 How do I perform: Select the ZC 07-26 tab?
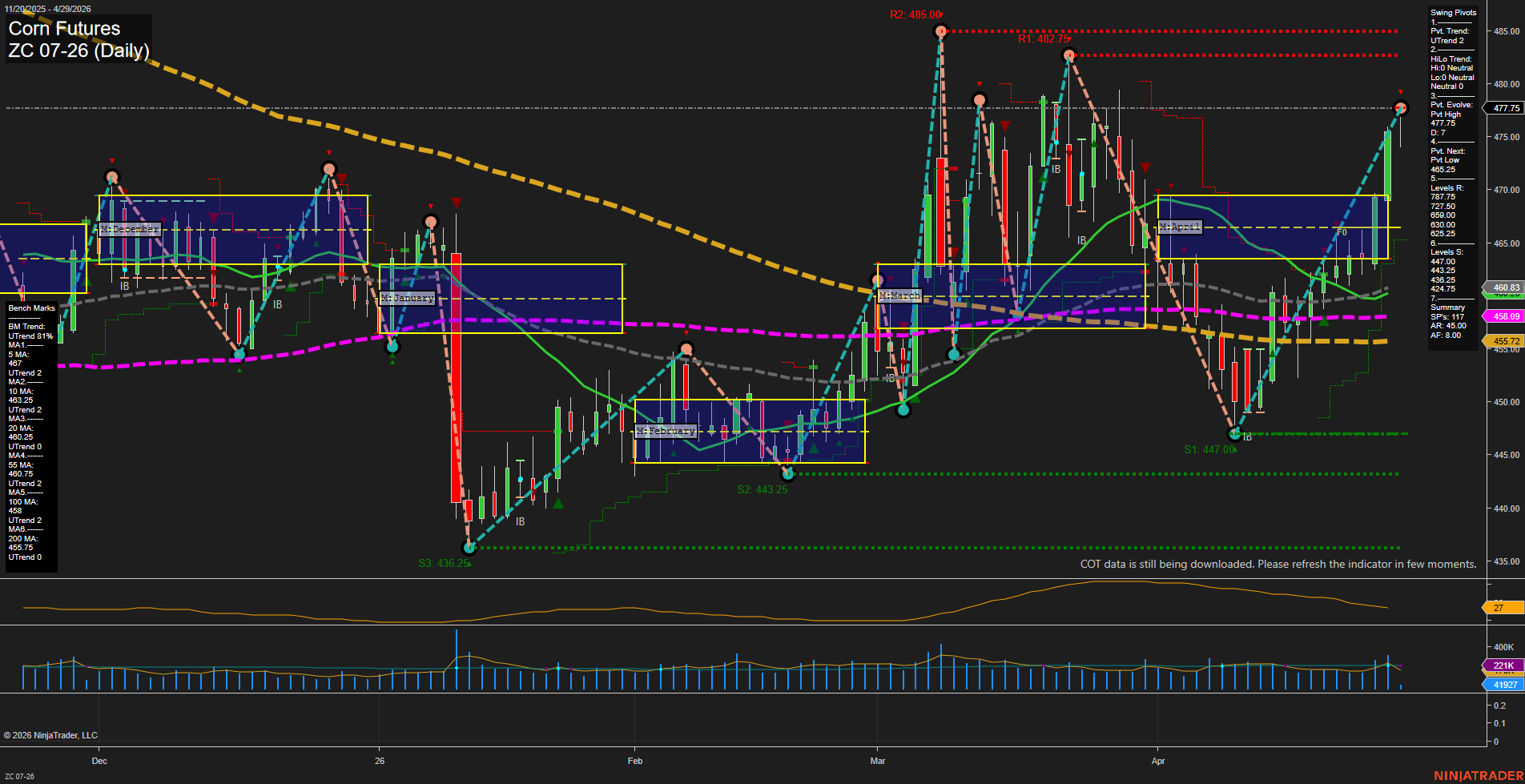click(x=21, y=775)
